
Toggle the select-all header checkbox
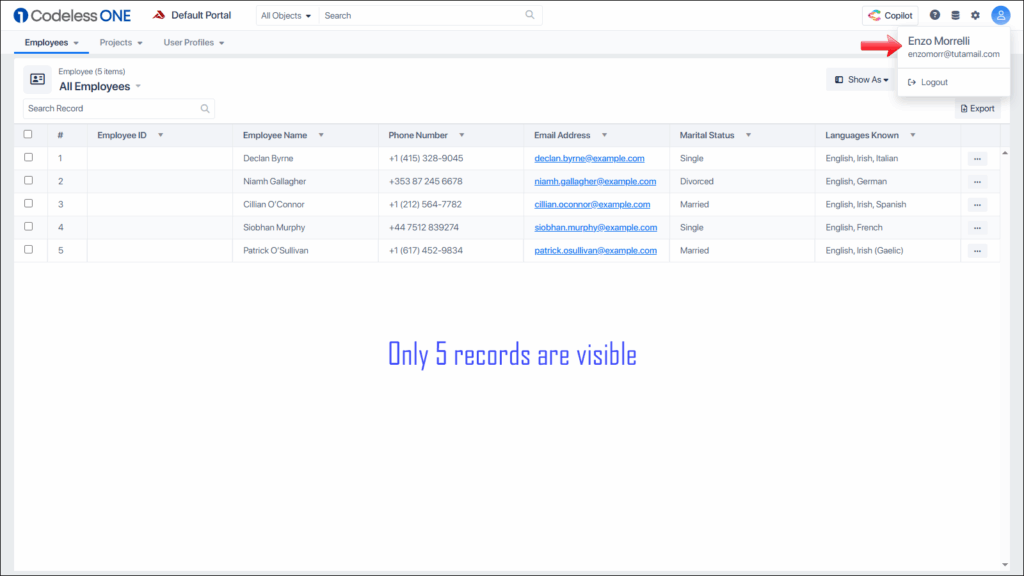pyautogui.click(x=27, y=135)
